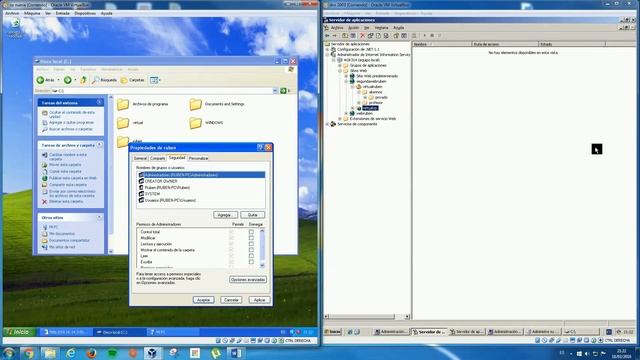640x360 pixels.
Task: Open VirtualBox from the Windows 7 taskbar
Action: [153, 353]
